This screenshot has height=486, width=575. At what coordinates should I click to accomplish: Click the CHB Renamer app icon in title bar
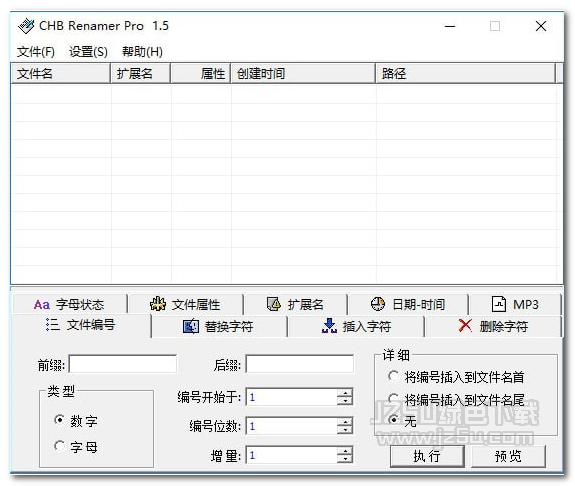(26, 26)
